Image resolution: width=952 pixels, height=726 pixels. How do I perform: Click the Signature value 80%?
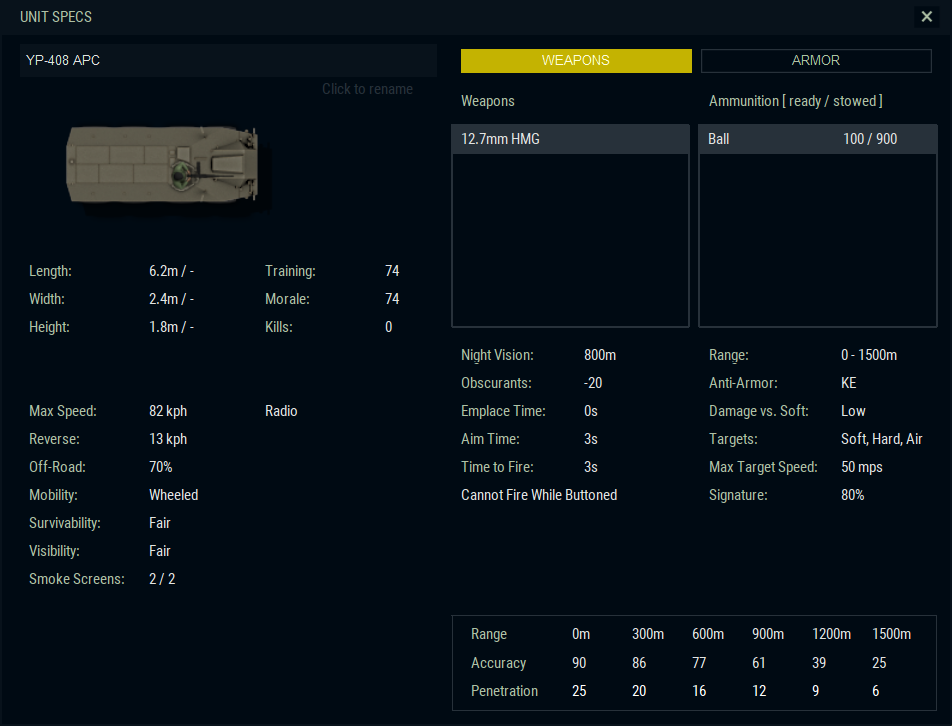pos(852,495)
